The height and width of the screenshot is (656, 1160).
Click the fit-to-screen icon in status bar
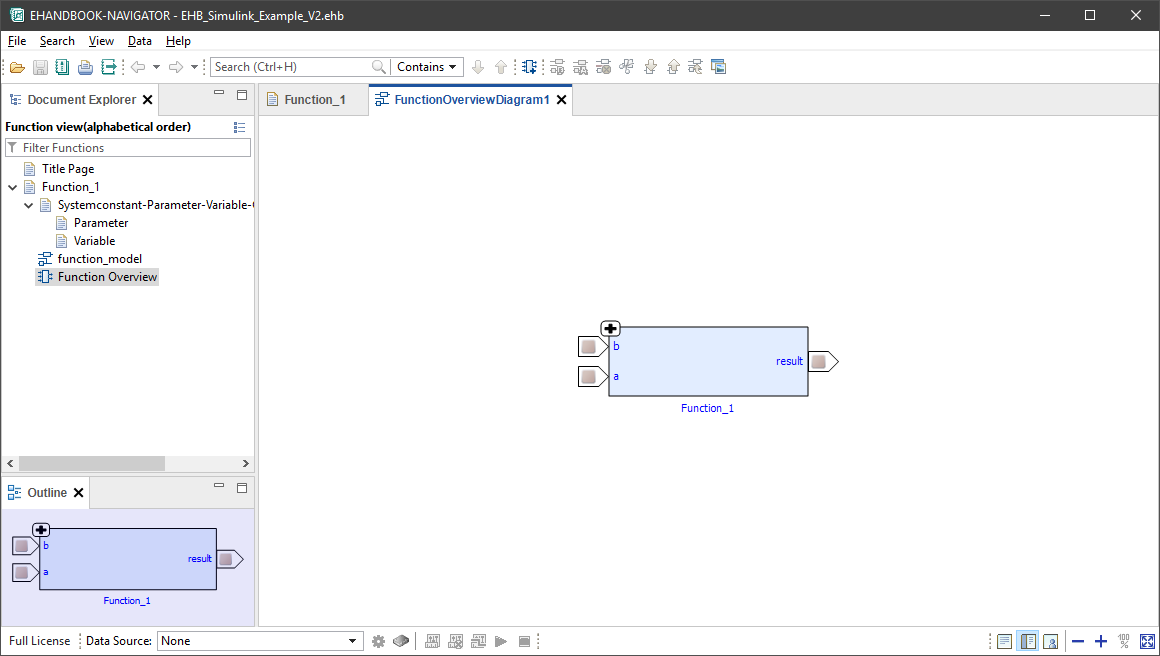[1147, 641]
